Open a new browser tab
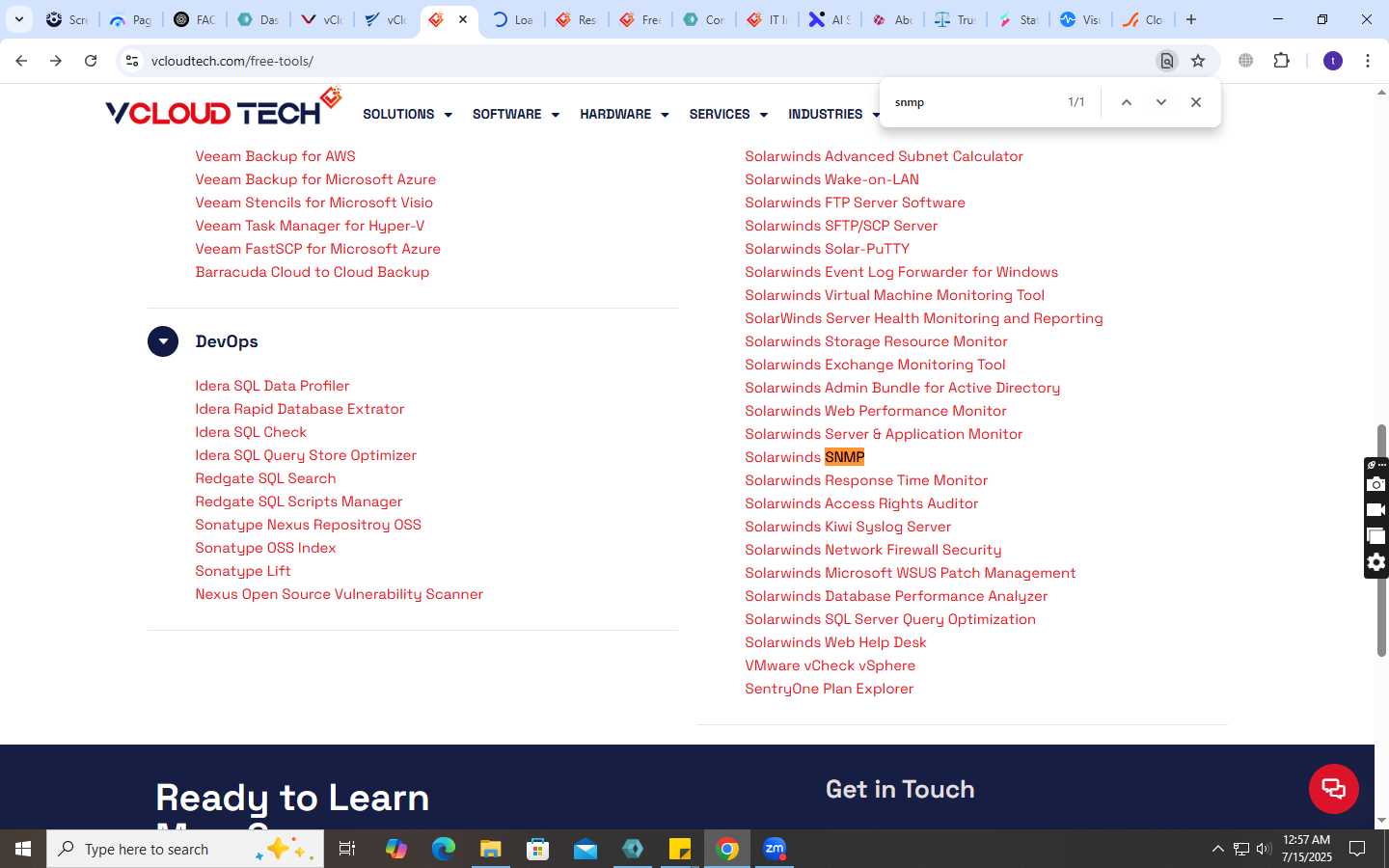 tap(1191, 19)
